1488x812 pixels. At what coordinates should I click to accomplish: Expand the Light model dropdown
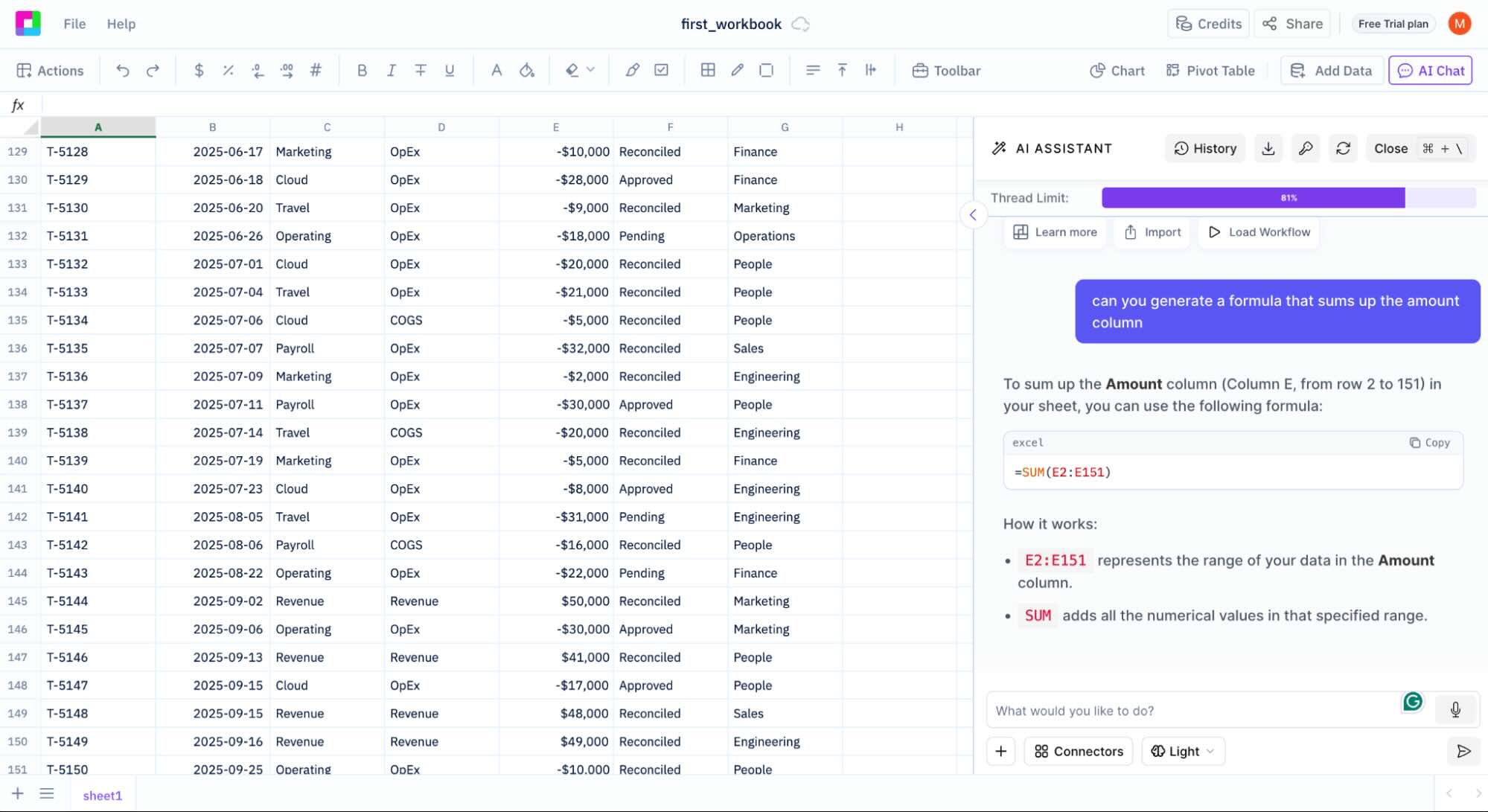pyautogui.click(x=1183, y=751)
